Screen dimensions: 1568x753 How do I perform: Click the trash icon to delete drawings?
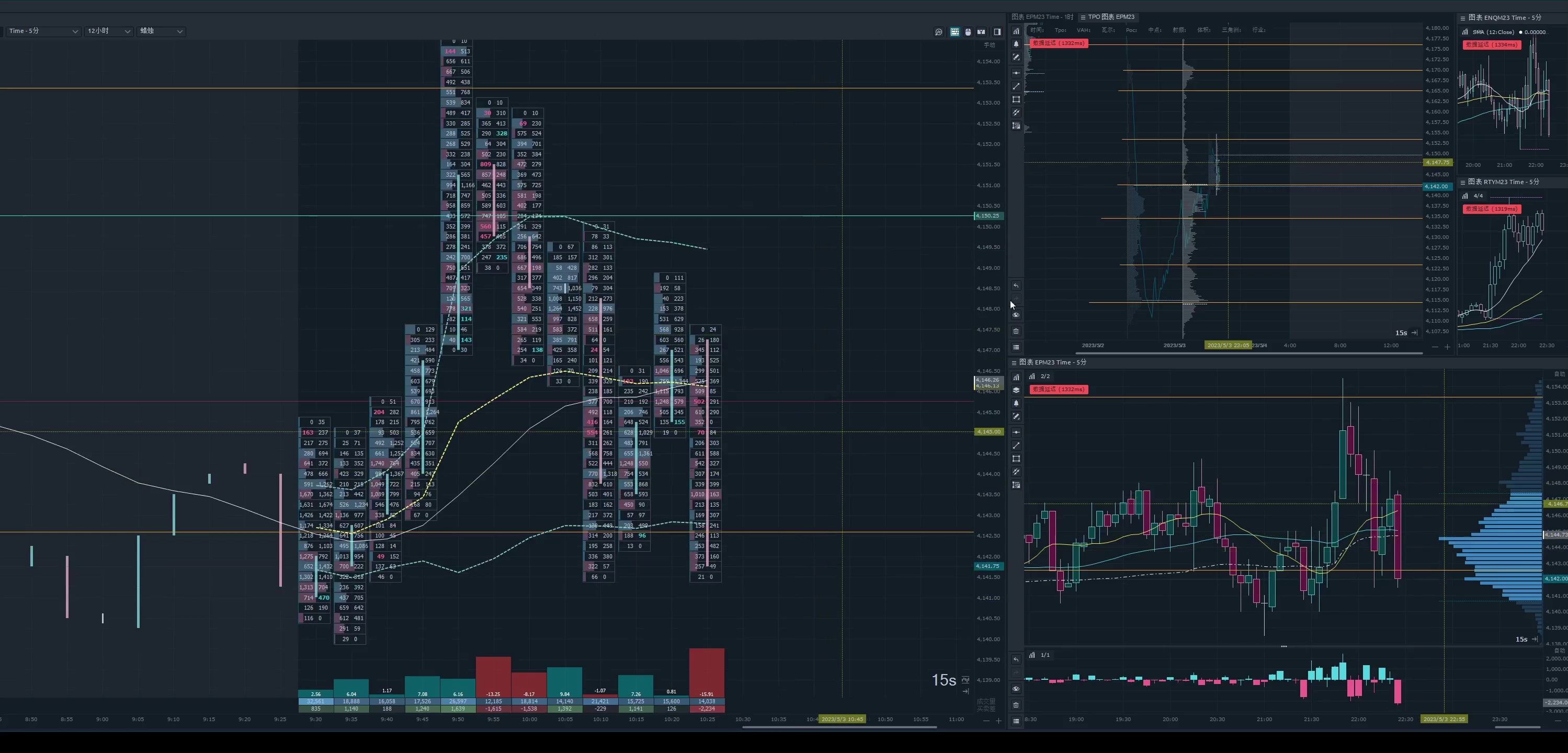(1016, 331)
